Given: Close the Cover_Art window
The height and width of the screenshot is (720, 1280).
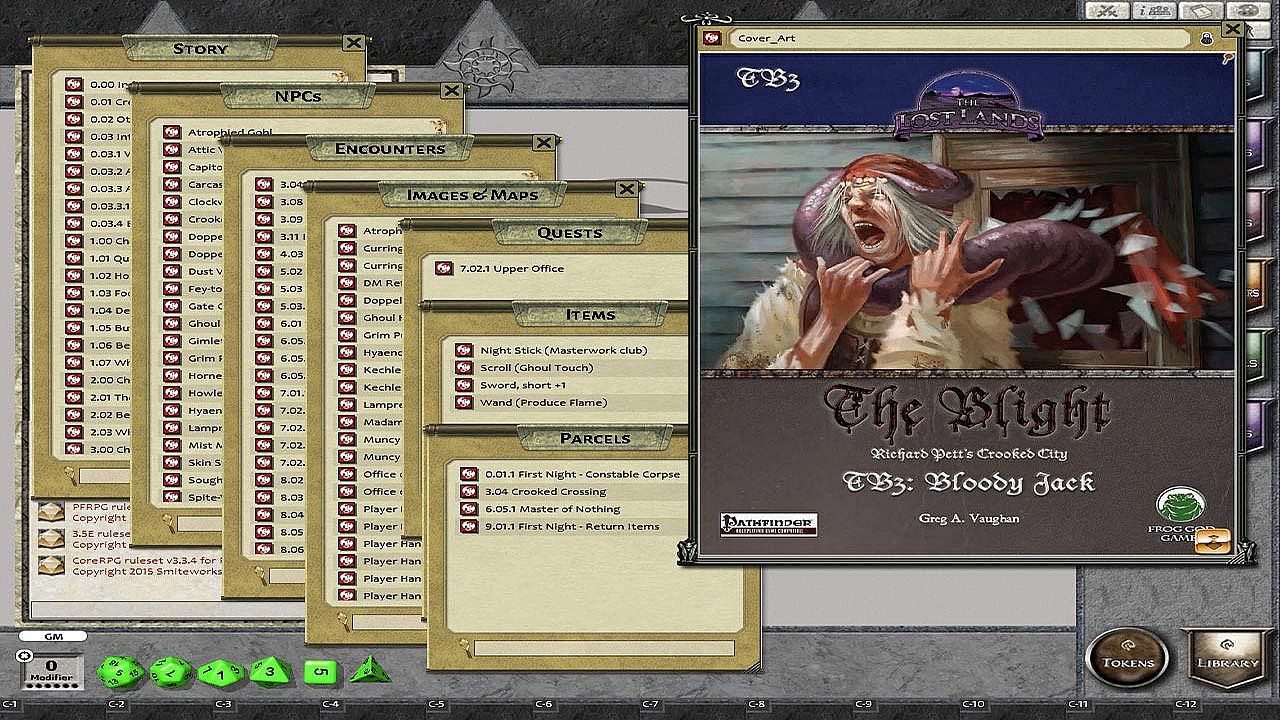Looking at the screenshot, I should 1232,29.
